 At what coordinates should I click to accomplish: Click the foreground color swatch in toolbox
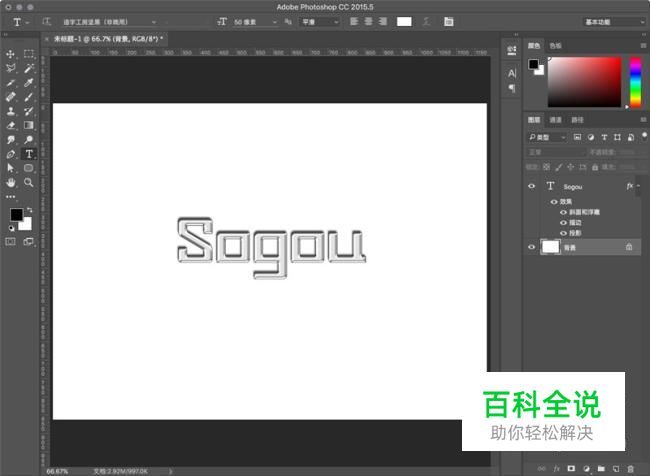pos(17,215)
